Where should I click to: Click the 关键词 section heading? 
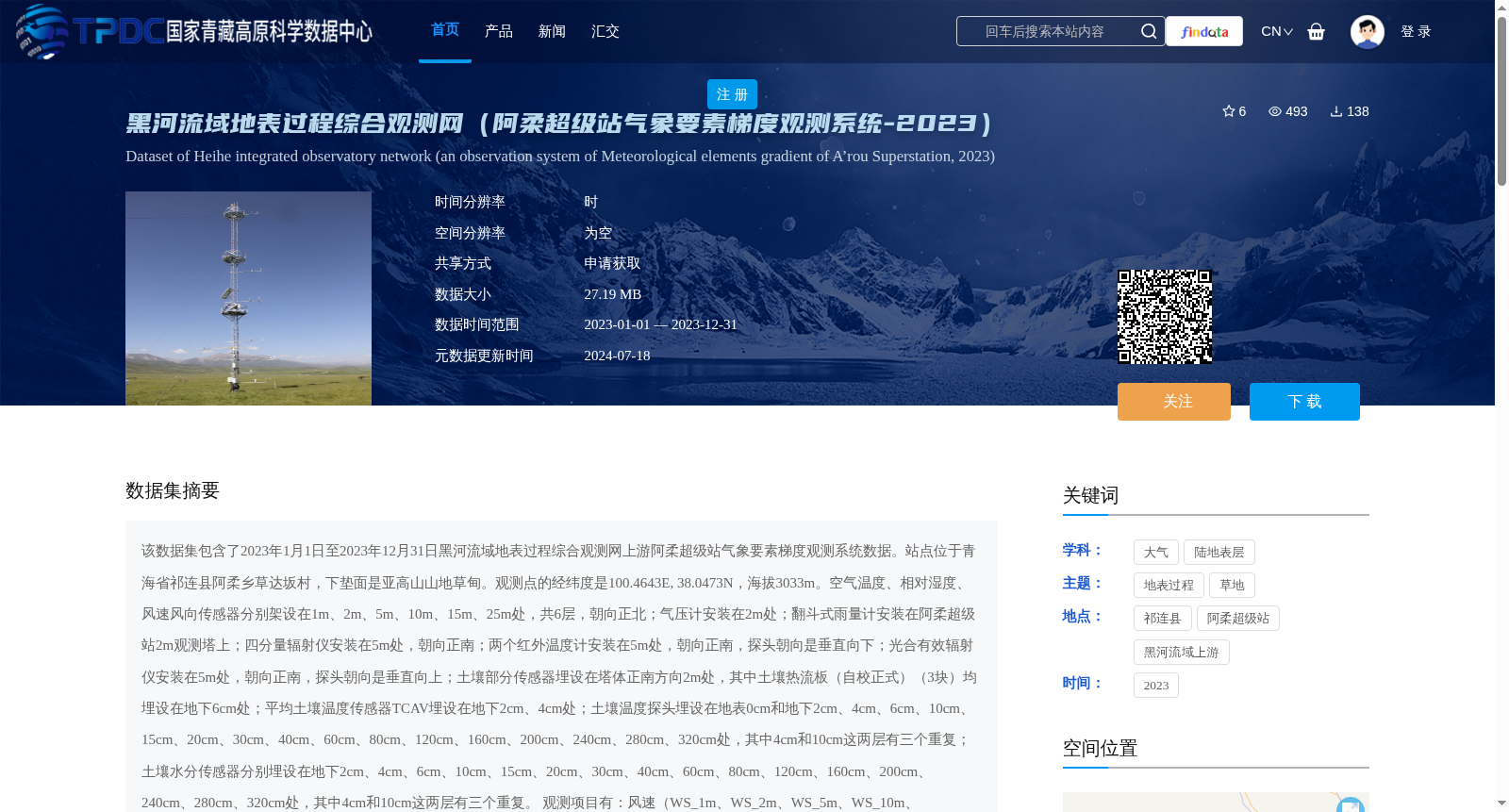pyautogui.click(x=1090, y=495)
